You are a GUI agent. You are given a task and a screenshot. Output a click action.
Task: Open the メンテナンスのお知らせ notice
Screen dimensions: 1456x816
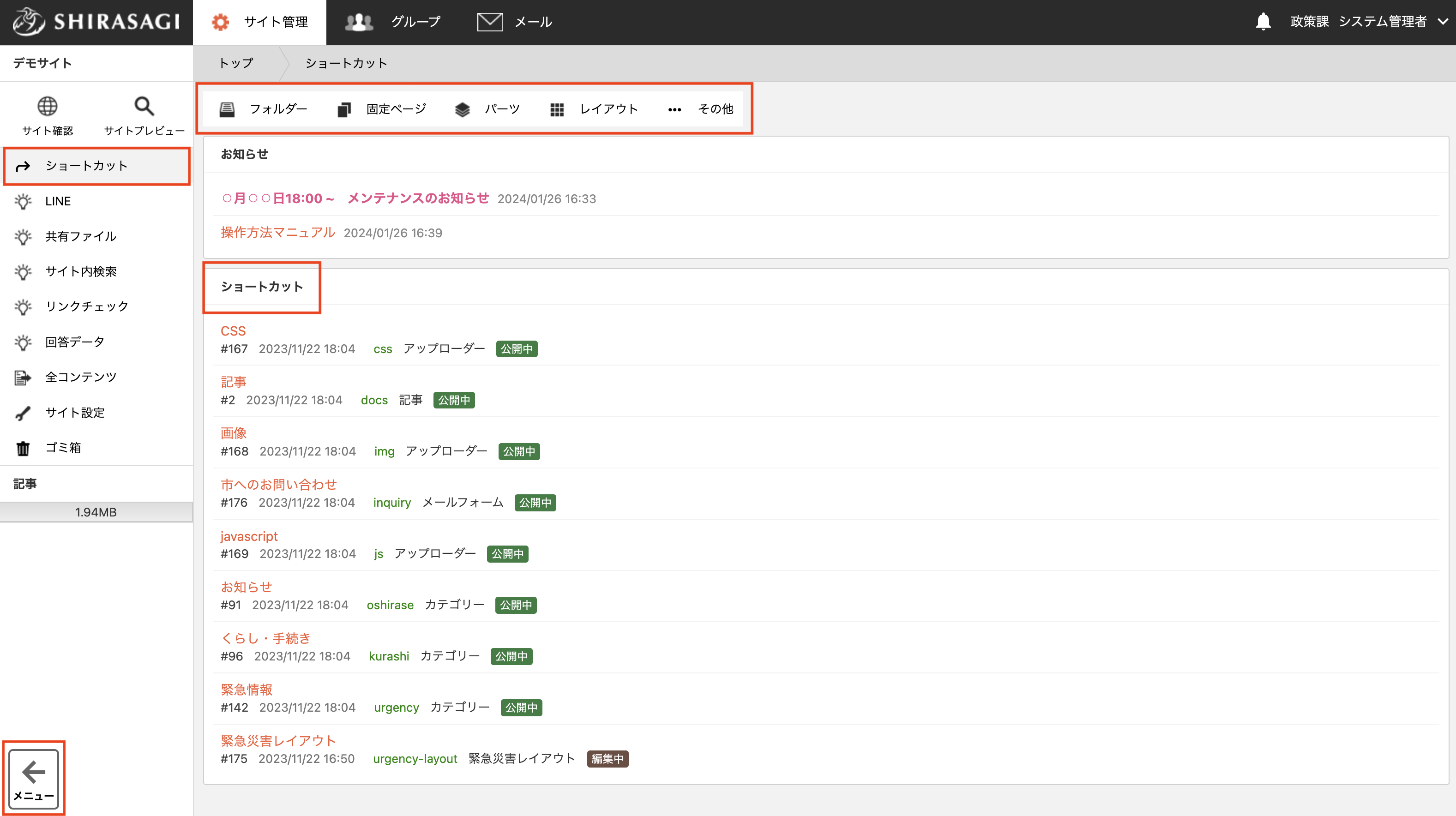(355, 198)
